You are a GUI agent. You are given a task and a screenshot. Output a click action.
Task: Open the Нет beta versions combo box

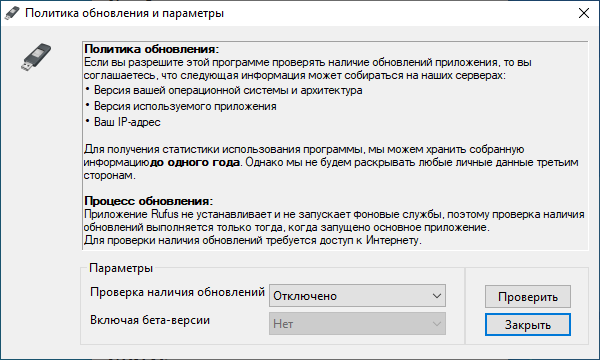point(357,324)
